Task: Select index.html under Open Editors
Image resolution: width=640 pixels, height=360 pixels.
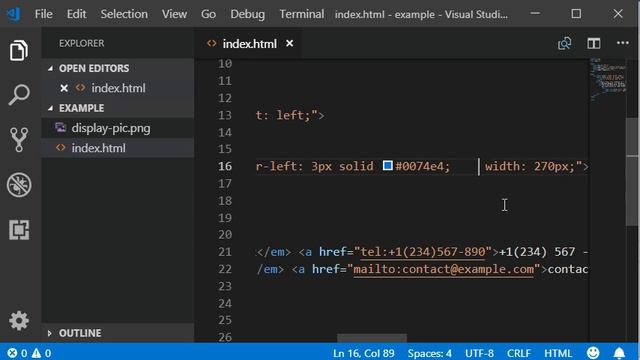Action: 118,88
